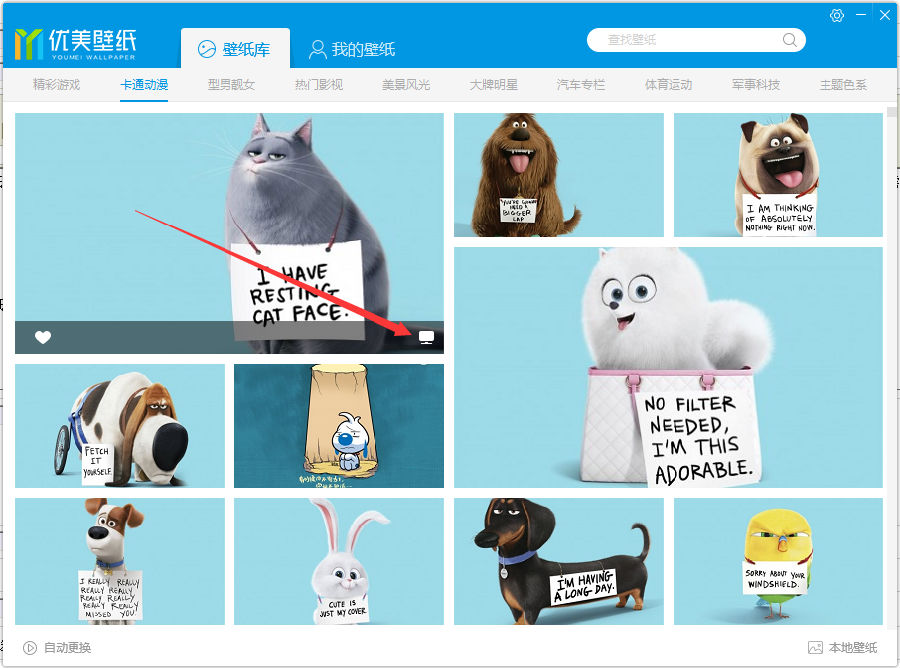
Task: Open 本地壁纸 local wallpaper
Action: (x=842, y=647)
